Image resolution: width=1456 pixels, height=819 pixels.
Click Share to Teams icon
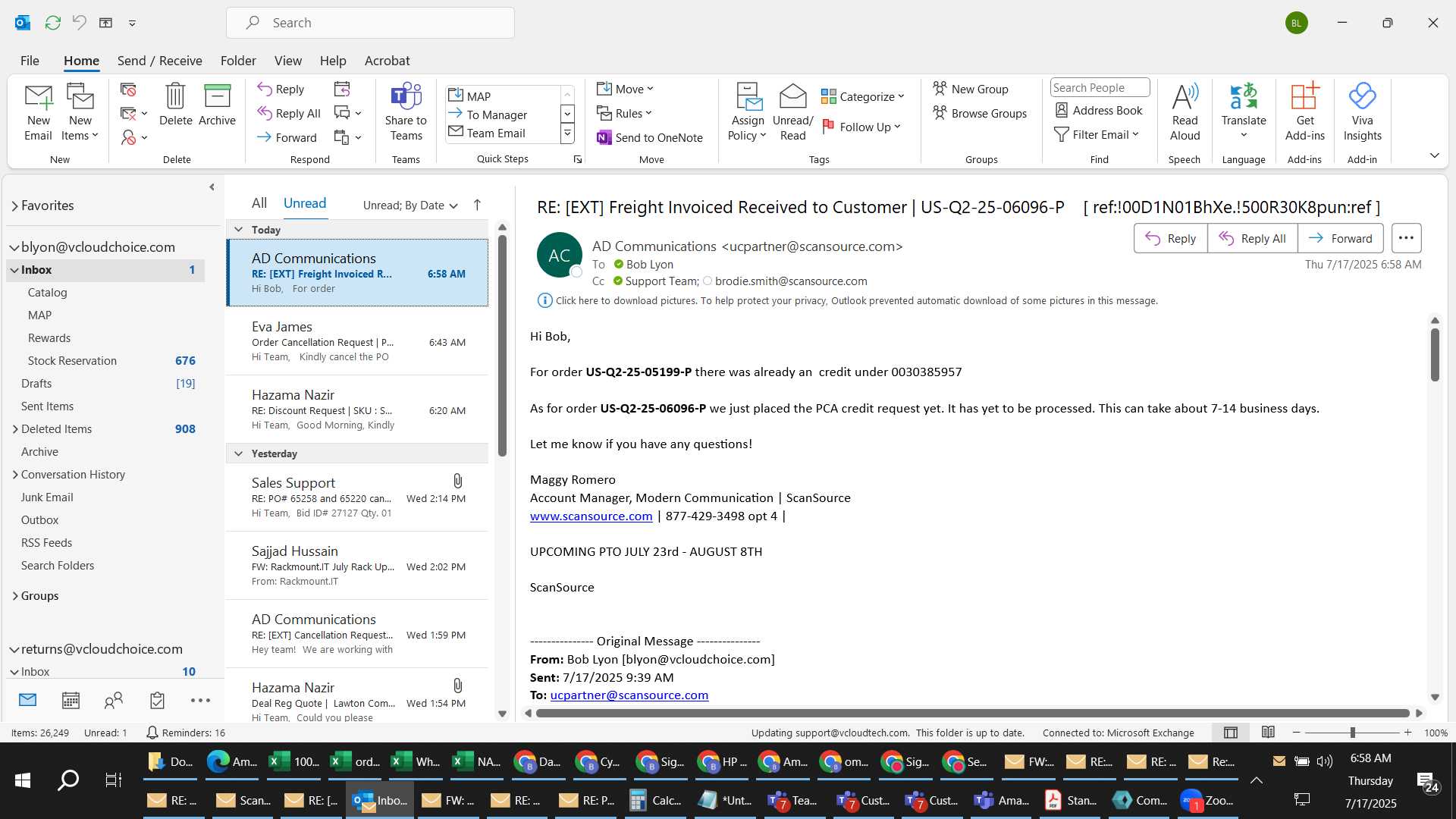406,112
